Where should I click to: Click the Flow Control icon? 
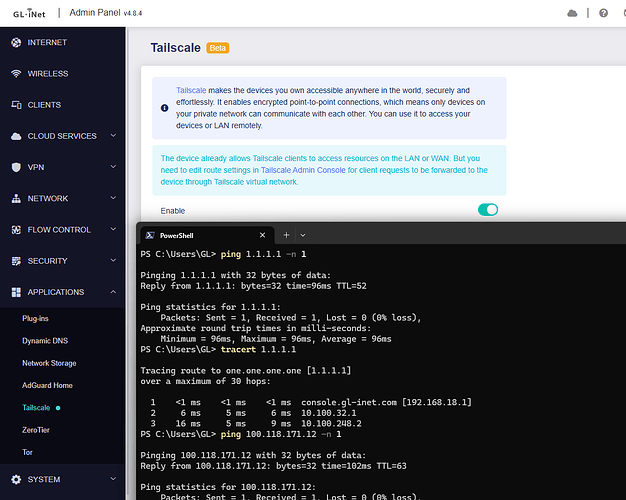tap(16, 230)
